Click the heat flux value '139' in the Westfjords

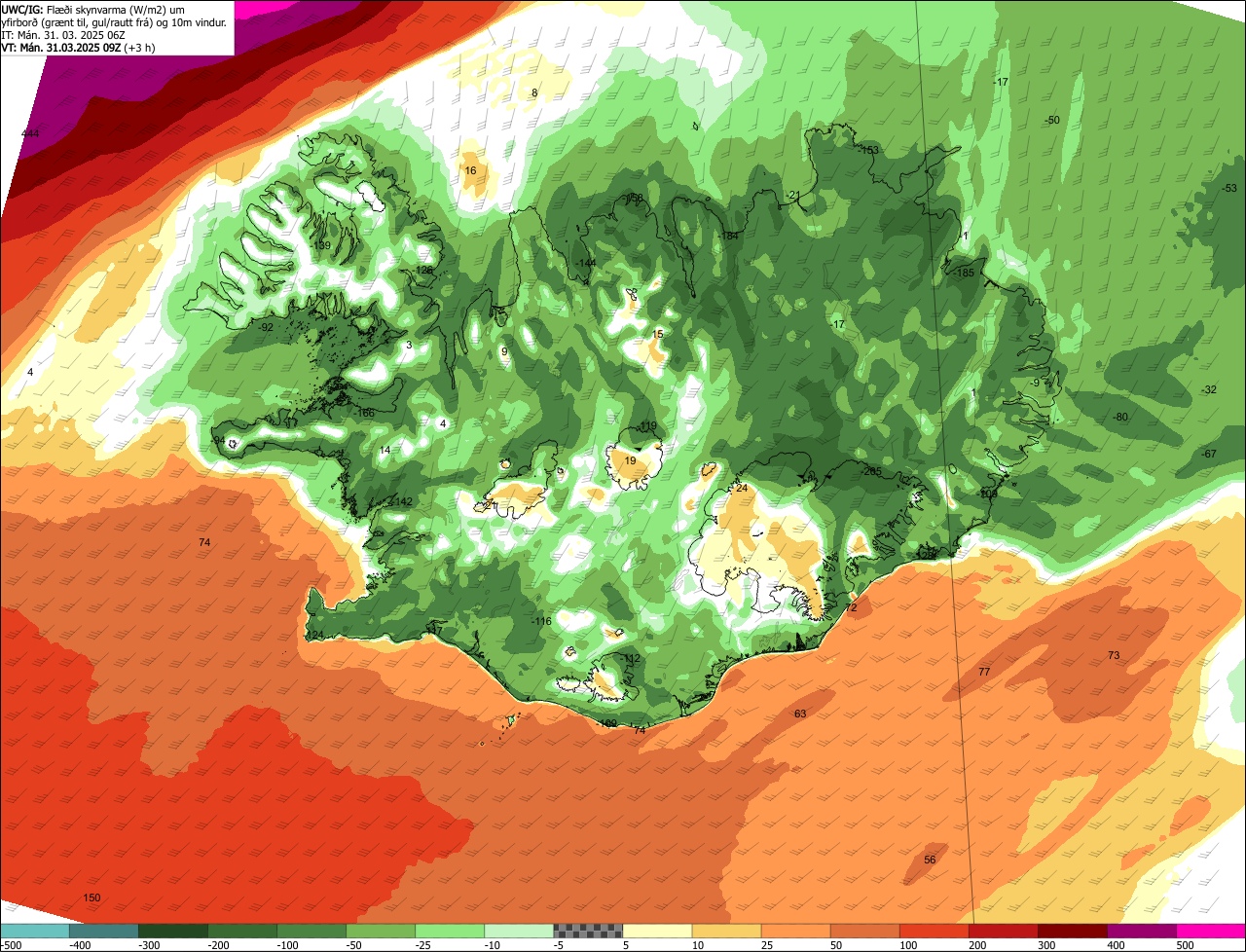322,245
